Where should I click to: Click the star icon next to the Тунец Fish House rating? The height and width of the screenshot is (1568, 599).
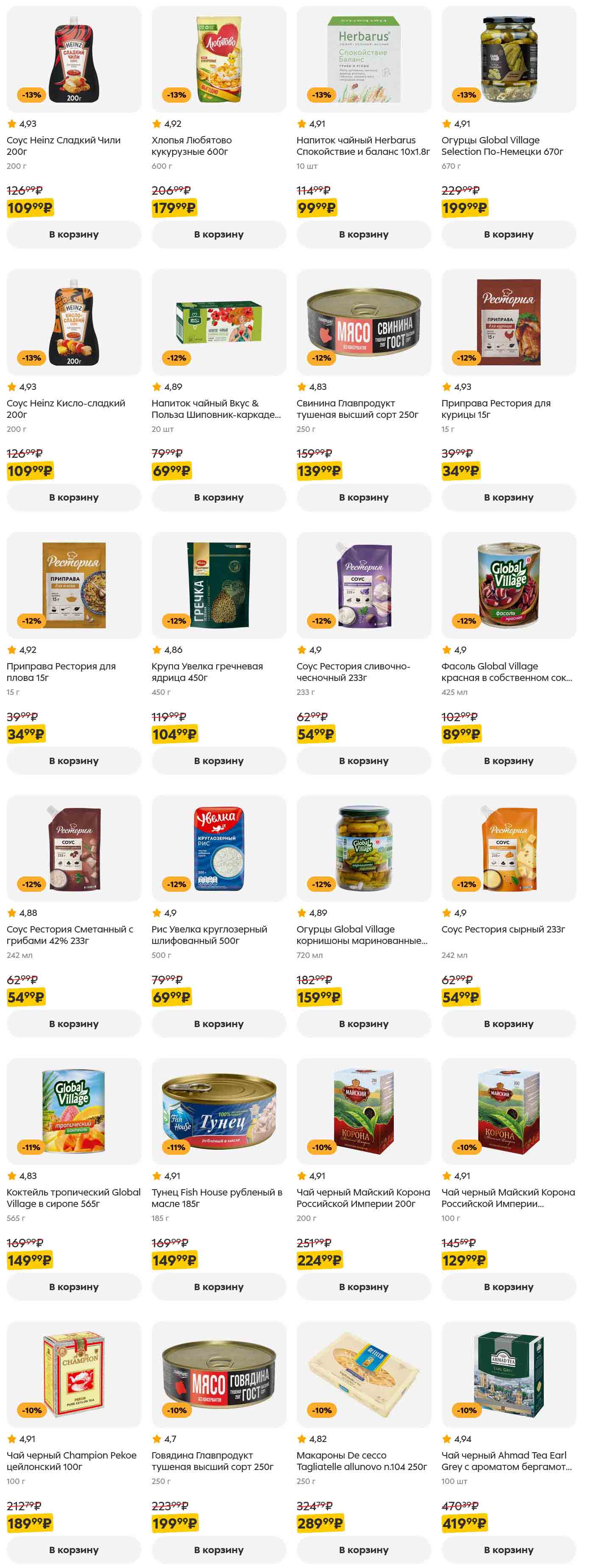point(157,1176)
